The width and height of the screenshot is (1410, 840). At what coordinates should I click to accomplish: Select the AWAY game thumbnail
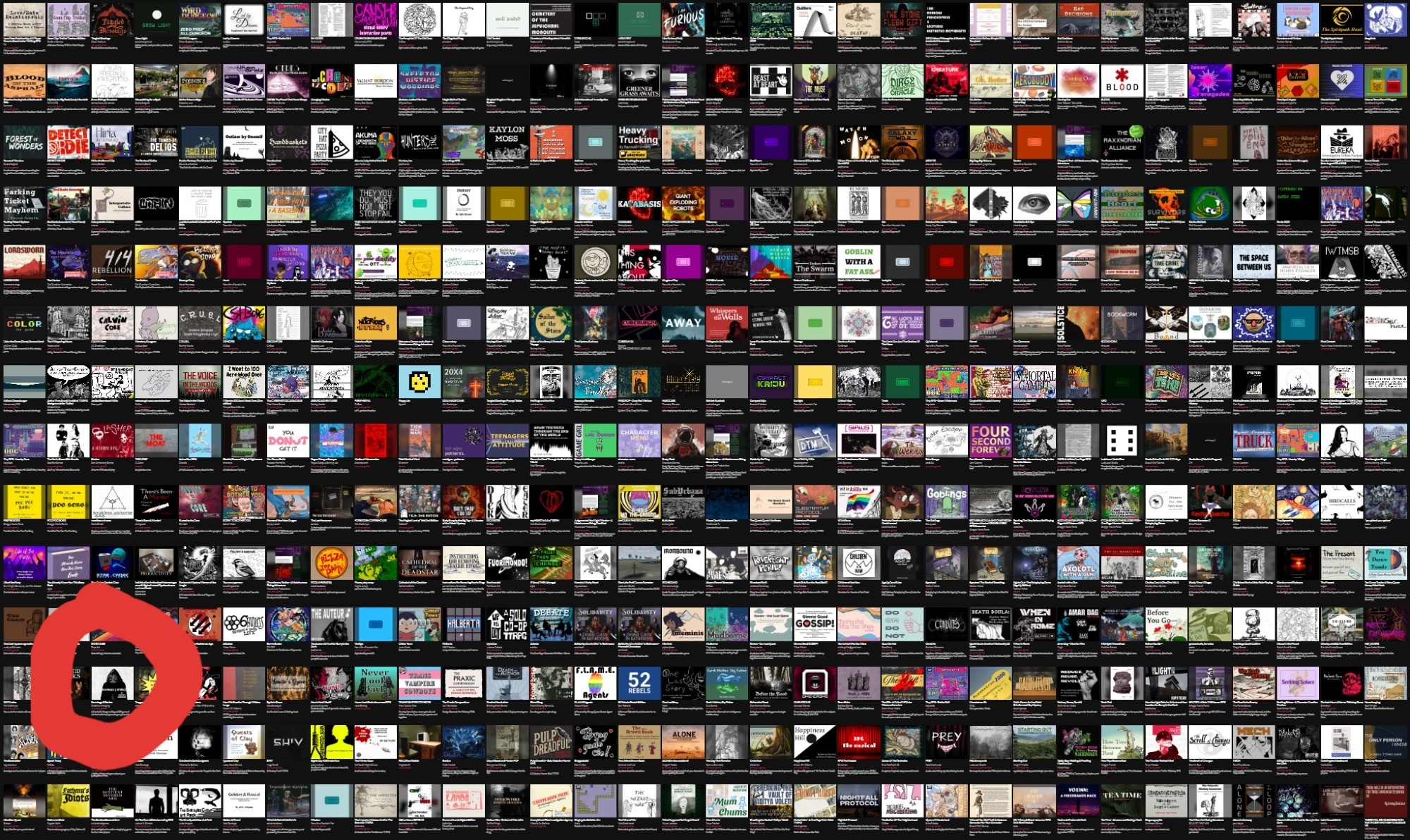[682, 323]
